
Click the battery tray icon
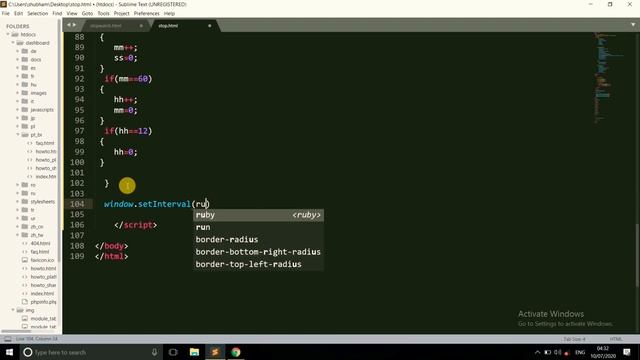(547, 352)
